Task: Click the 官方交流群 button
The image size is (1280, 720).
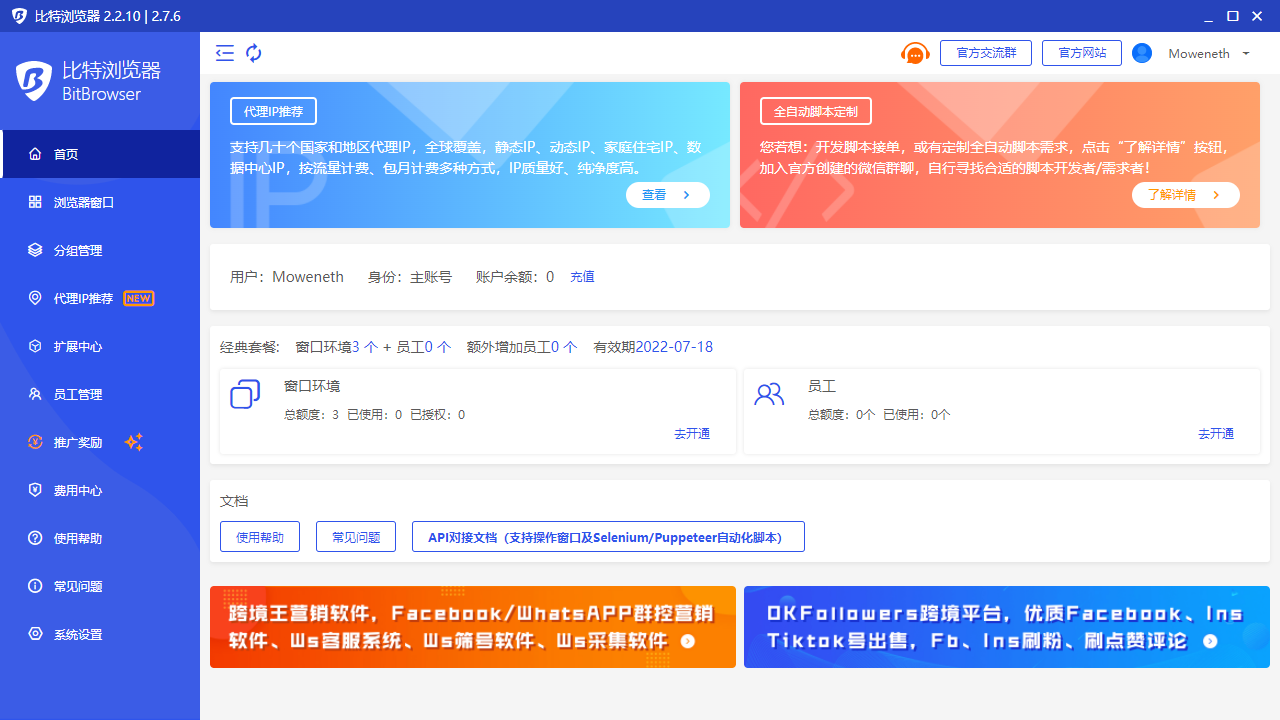Action: (x=986, y=53)
